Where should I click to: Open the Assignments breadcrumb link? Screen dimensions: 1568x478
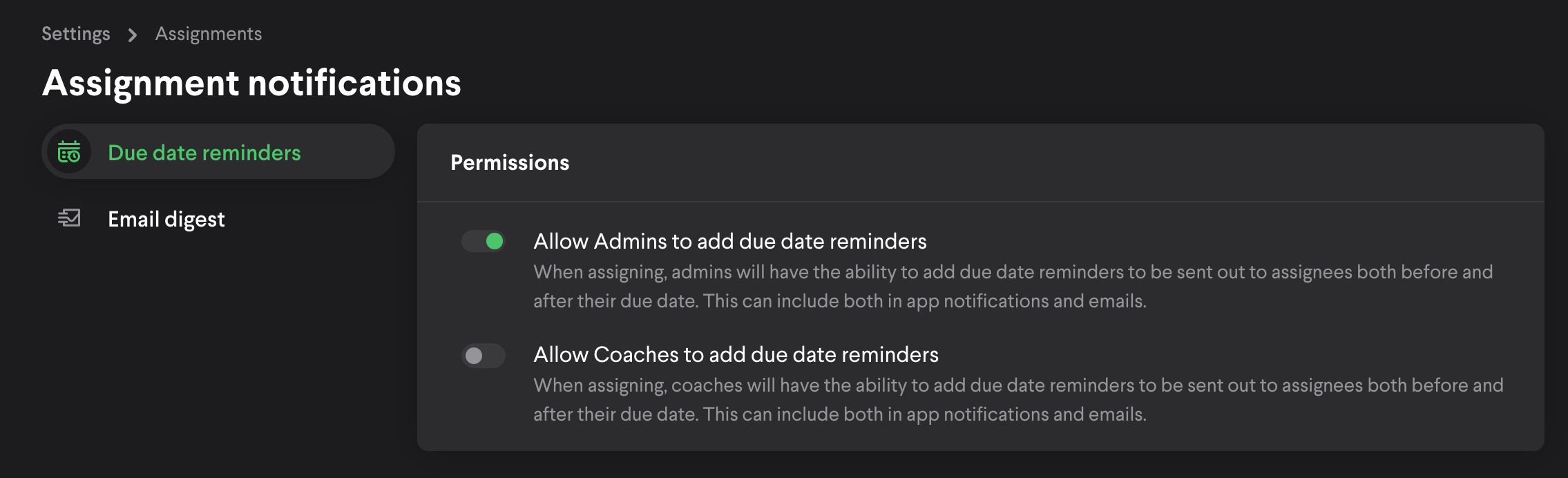[209, 34]
